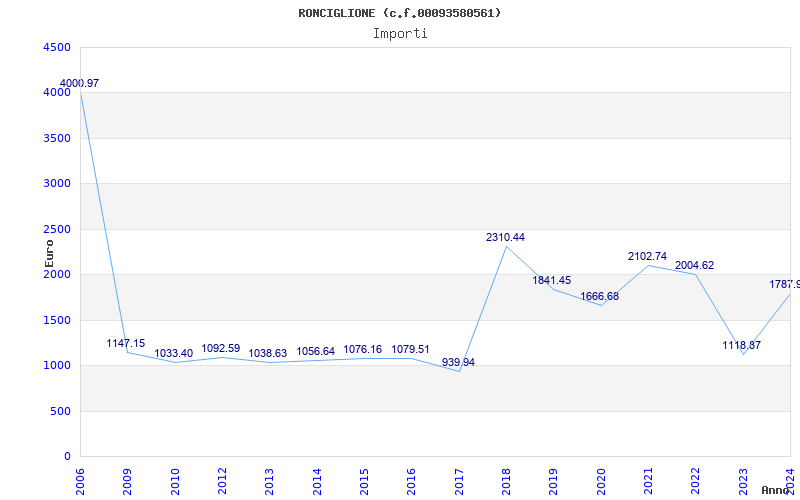Click the x-axis year 2023

coord(743,482)
